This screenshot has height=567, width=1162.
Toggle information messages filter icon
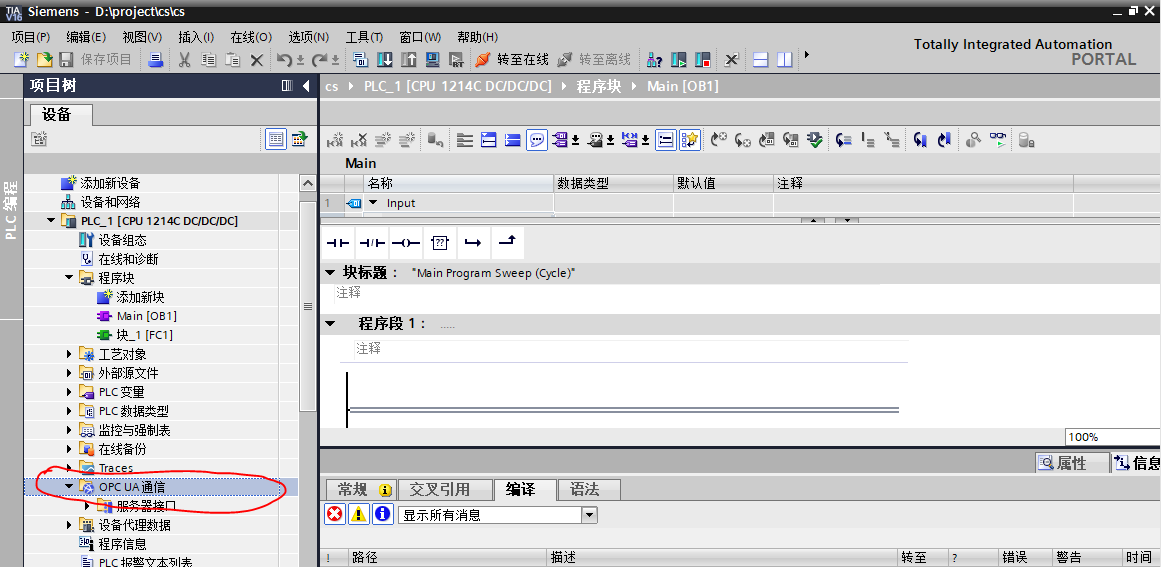coord(382,514)
